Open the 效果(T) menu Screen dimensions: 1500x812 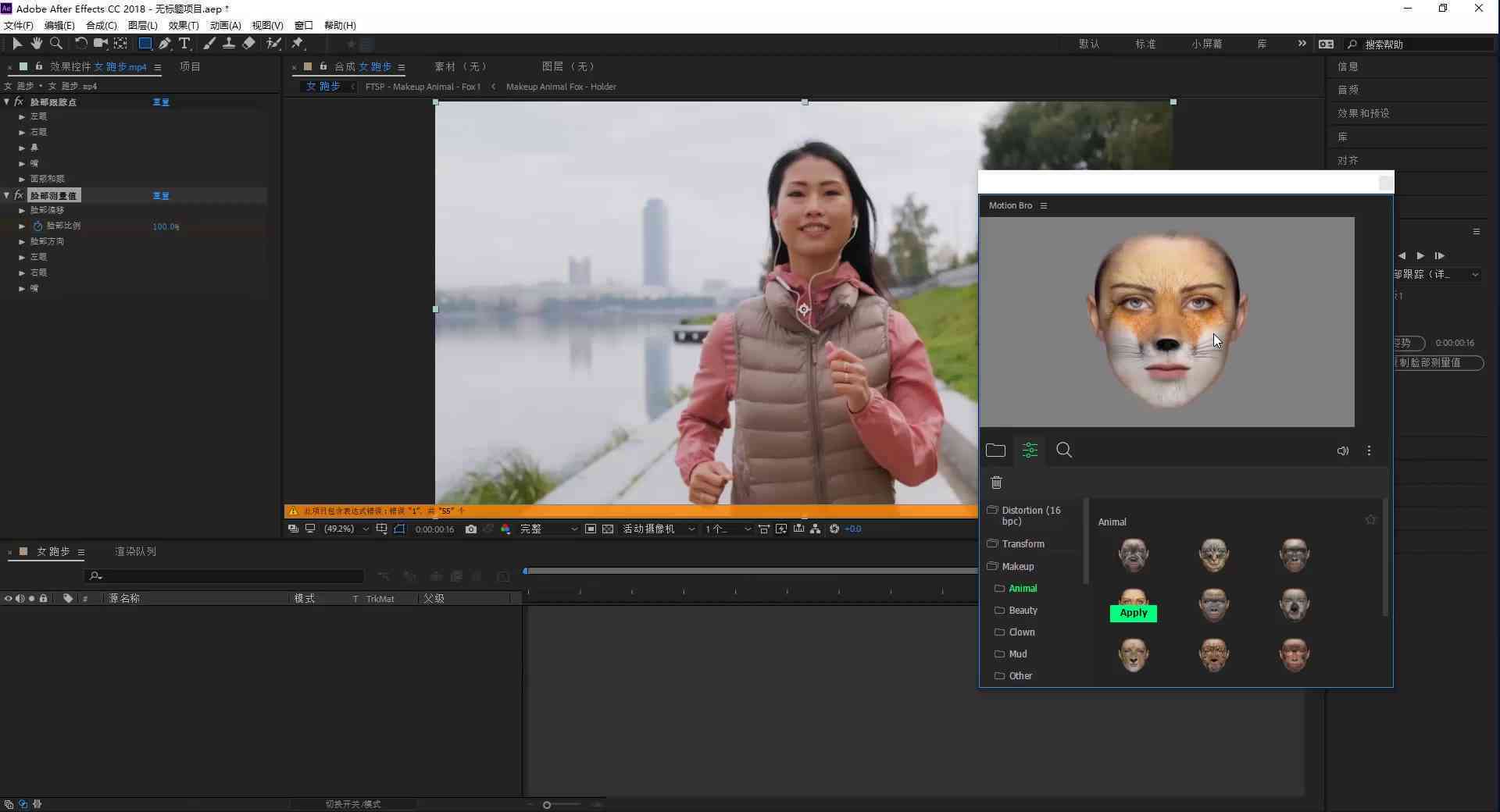184,25
